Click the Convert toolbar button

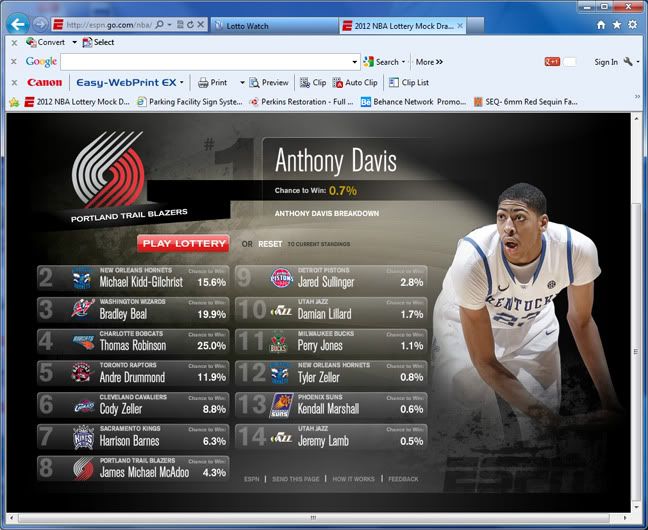[x=45, y=42]
